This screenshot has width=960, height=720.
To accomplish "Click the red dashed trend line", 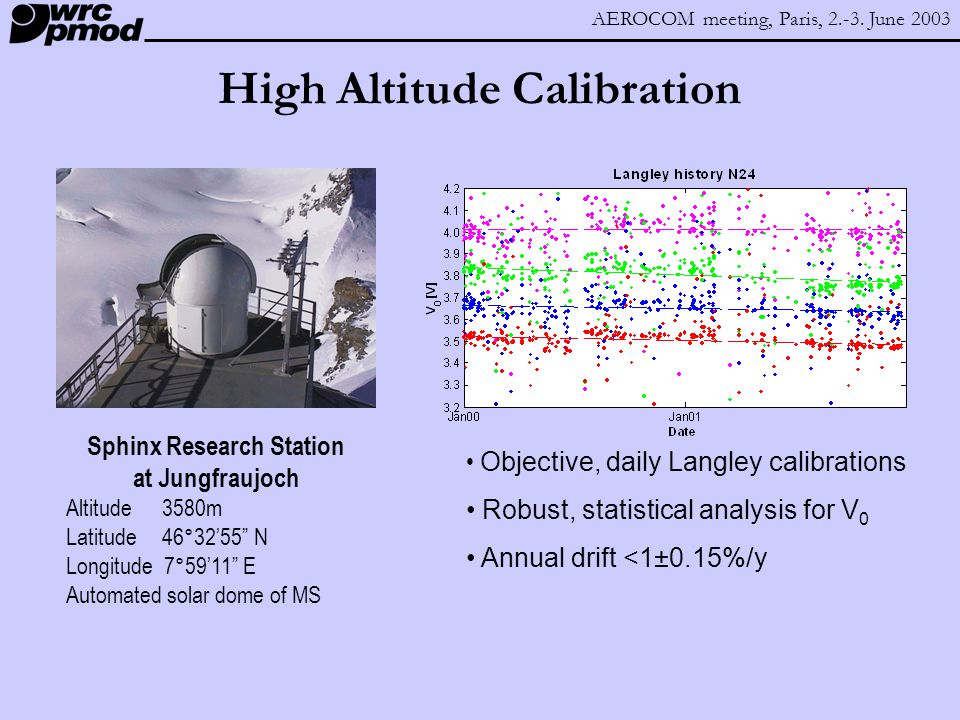I will pyautogui.click(x=685, y=340).
